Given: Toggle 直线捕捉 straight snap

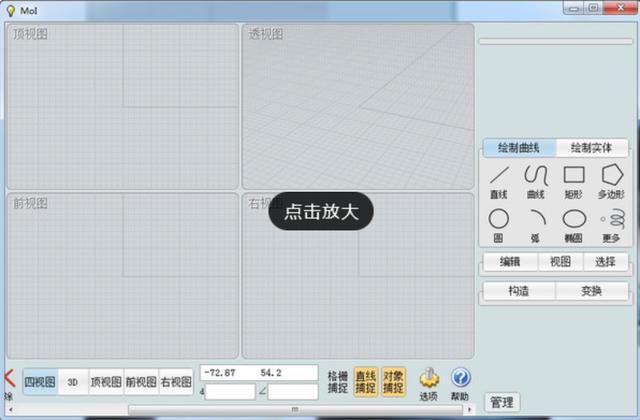Looking at the screenshot, I should pos(365,382).
